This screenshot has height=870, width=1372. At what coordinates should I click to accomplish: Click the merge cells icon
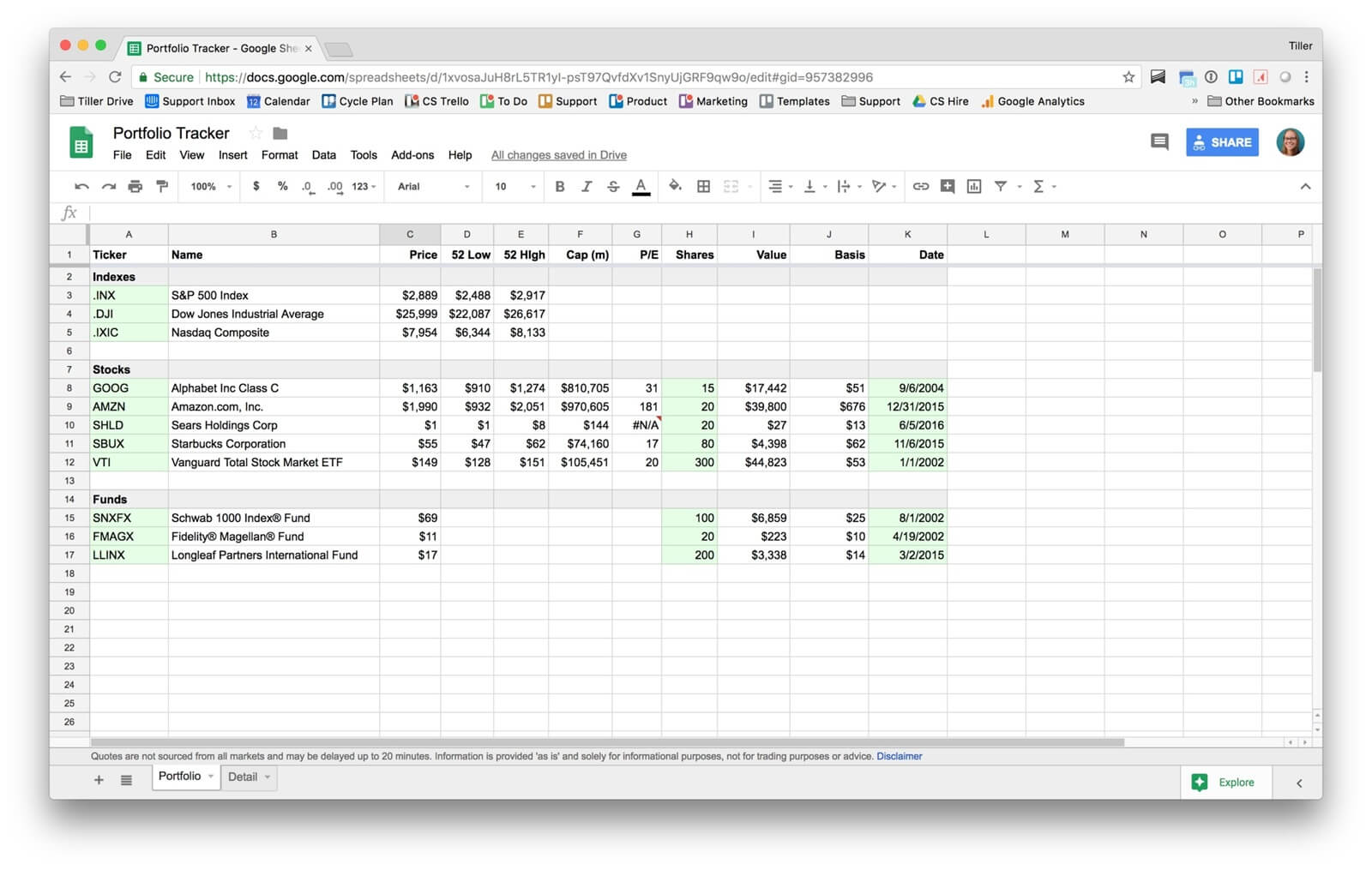point(731,186)
